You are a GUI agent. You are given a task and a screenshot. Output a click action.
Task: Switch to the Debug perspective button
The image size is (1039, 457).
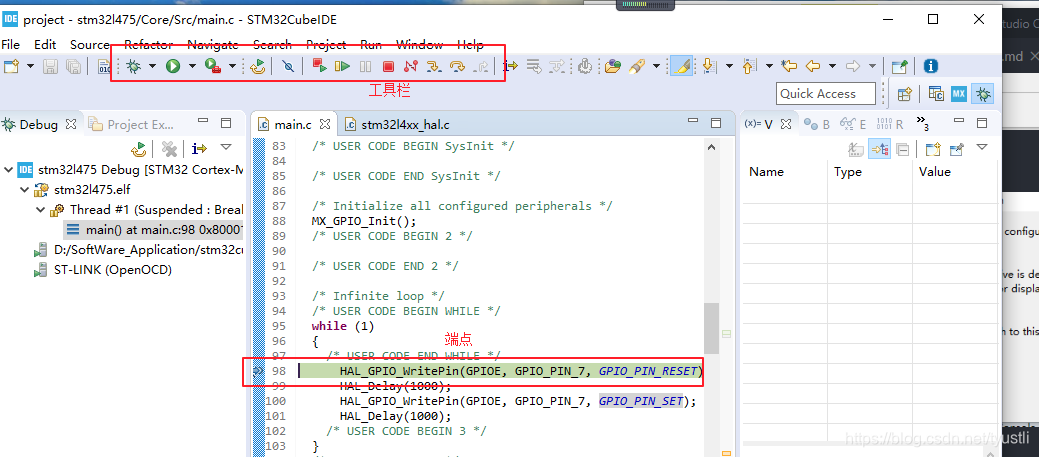[x=983, y=94]
